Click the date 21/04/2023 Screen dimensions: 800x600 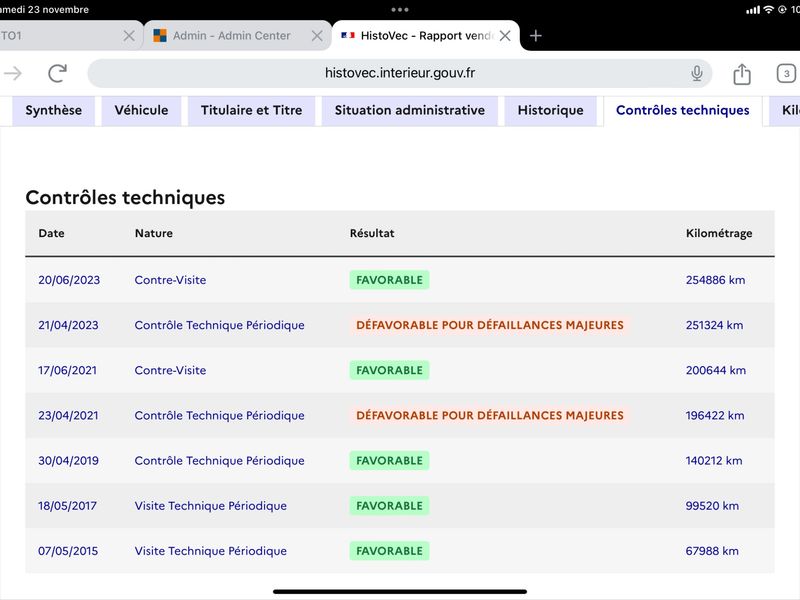[x=68, y=325]
